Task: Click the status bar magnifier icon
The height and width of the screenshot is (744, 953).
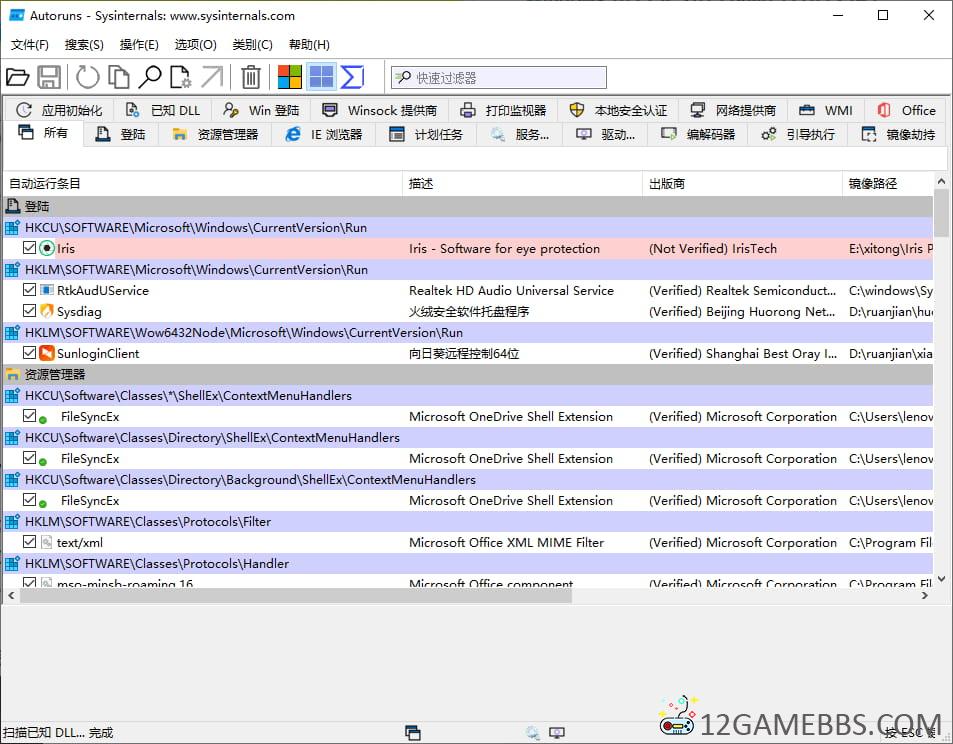Action: [x=533, y=732]
